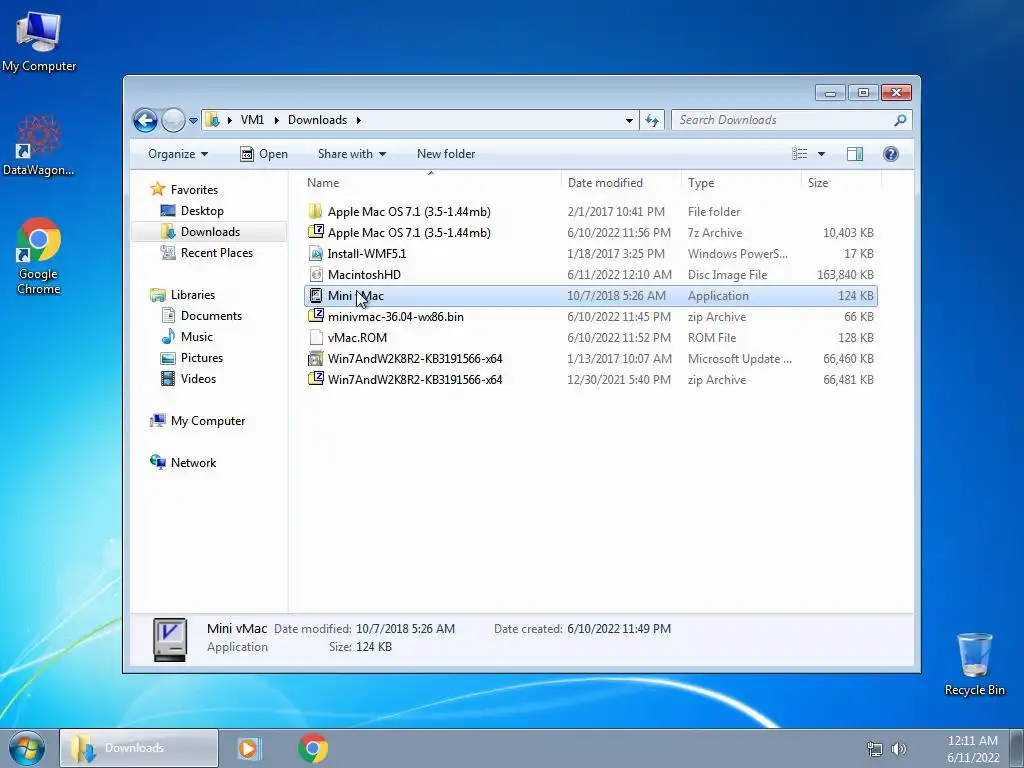This screenshot has width=1024, height=768.
Task: Click Downloads taskbar button
Action: [139, 748]
